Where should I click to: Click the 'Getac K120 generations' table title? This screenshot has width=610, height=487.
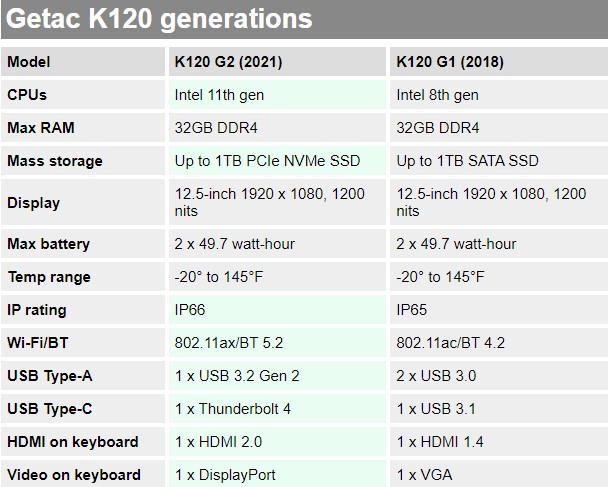159,19
